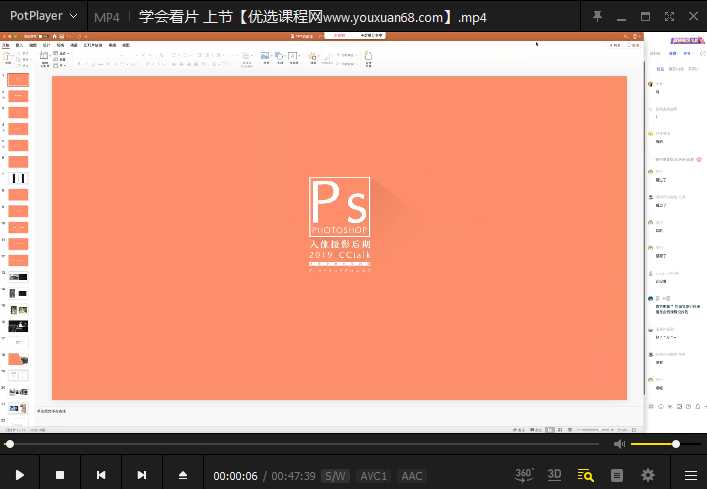Viewport: 707px width, 489px height.
Task: Open the hamburger menu at bottom right
Action: pyautogui.click(x=690, y=475)
